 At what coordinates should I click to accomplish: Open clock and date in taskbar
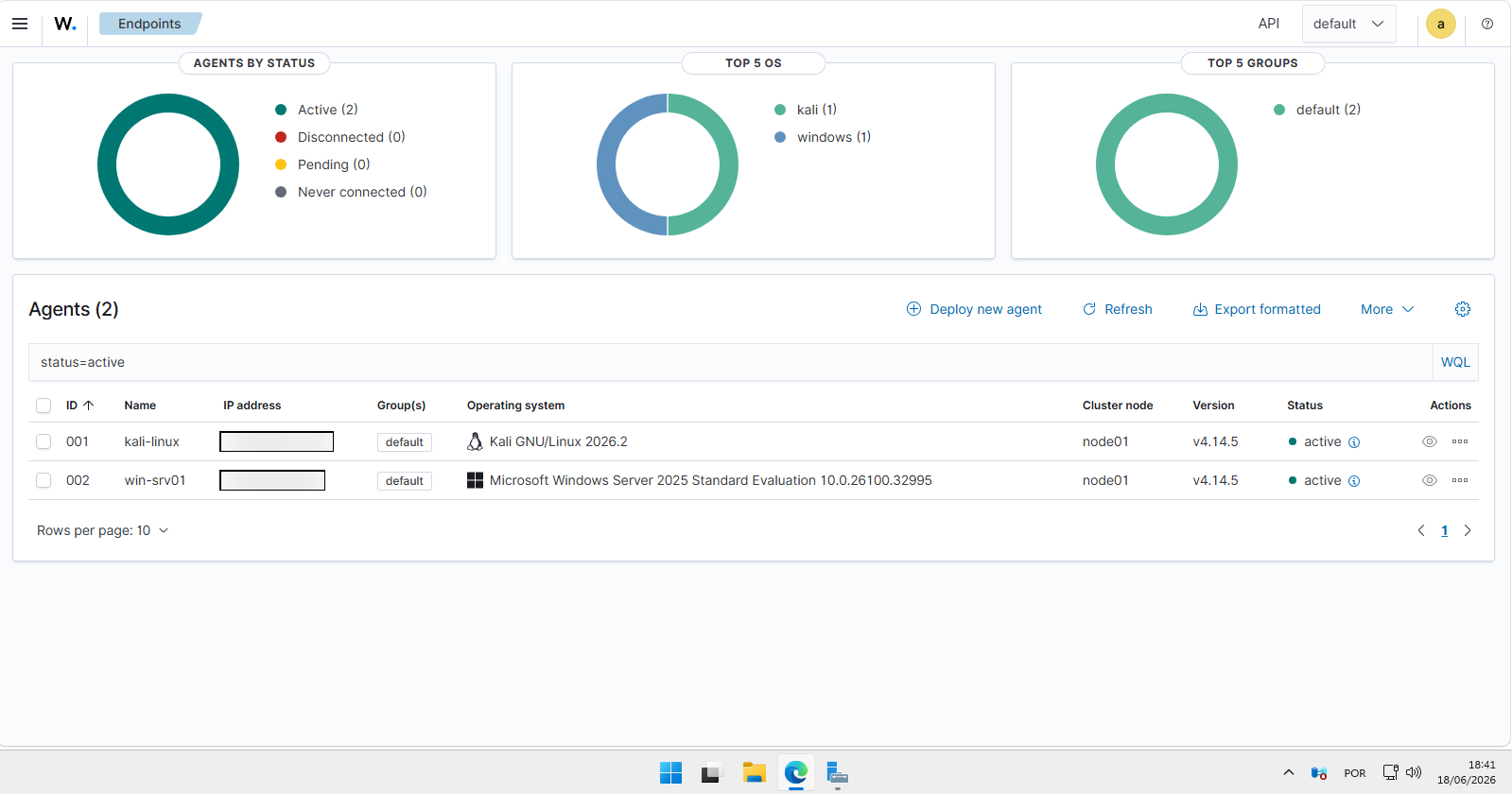(1467, 772)
